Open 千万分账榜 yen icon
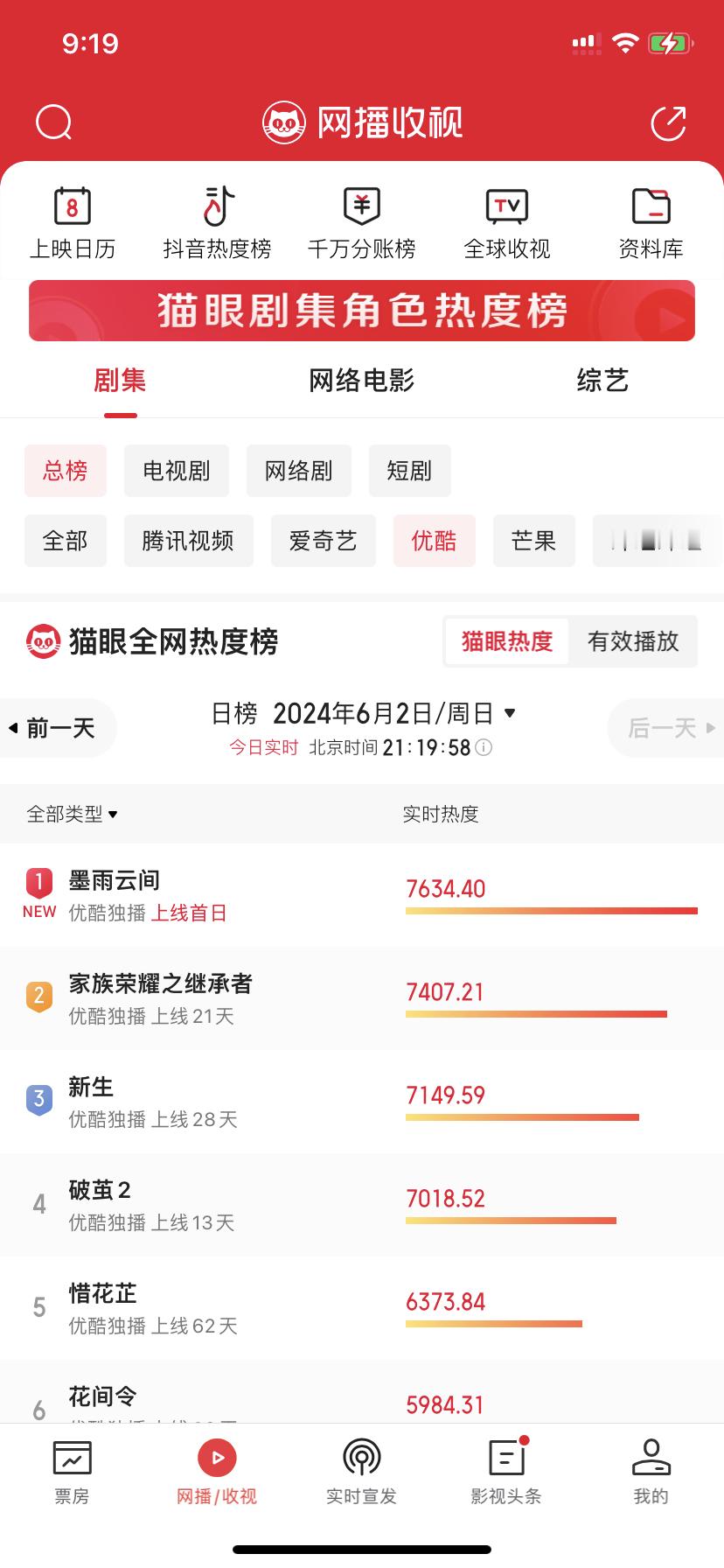This screenshot has height=1568, width=724. (x=362, y=206)
